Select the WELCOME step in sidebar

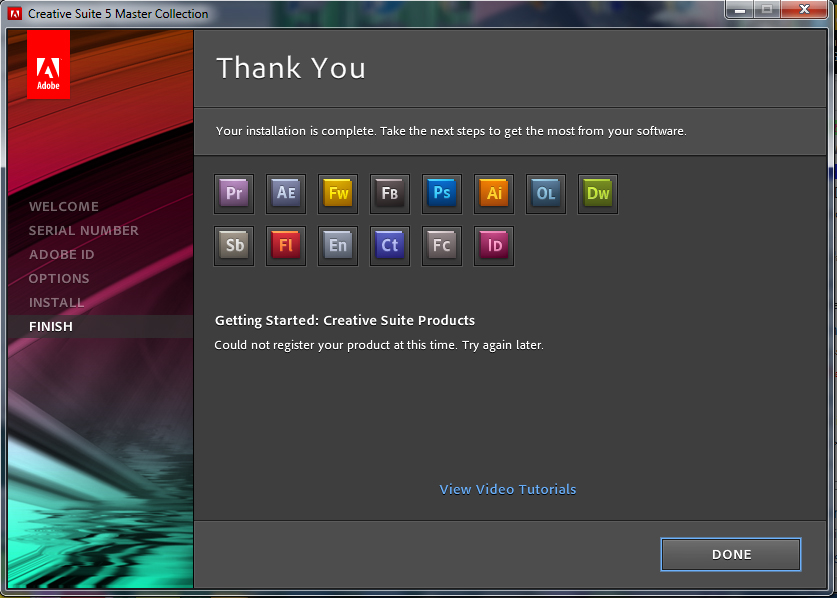pyautogui.click(x=64, y=207)
